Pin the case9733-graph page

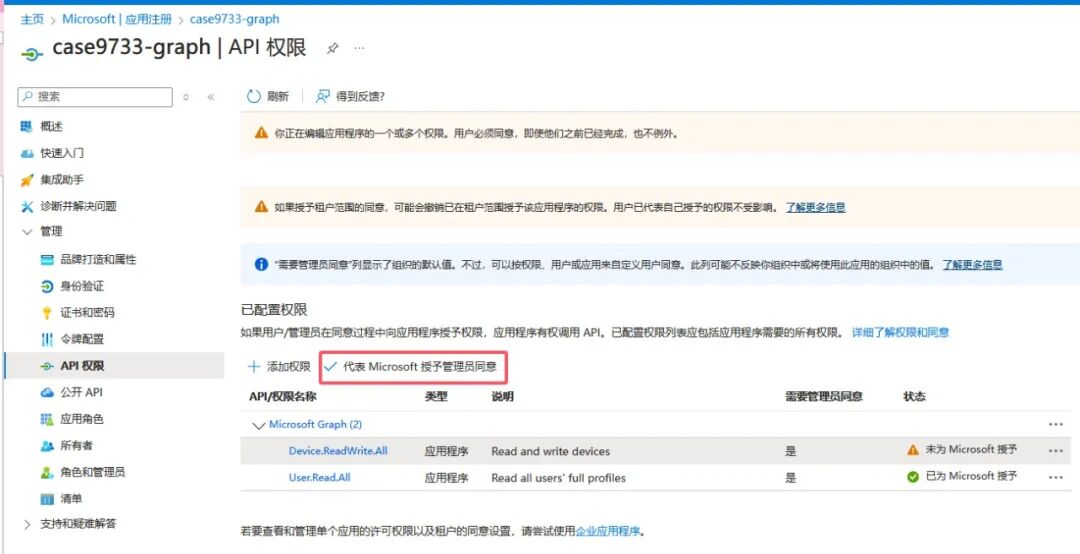(333, 48)
